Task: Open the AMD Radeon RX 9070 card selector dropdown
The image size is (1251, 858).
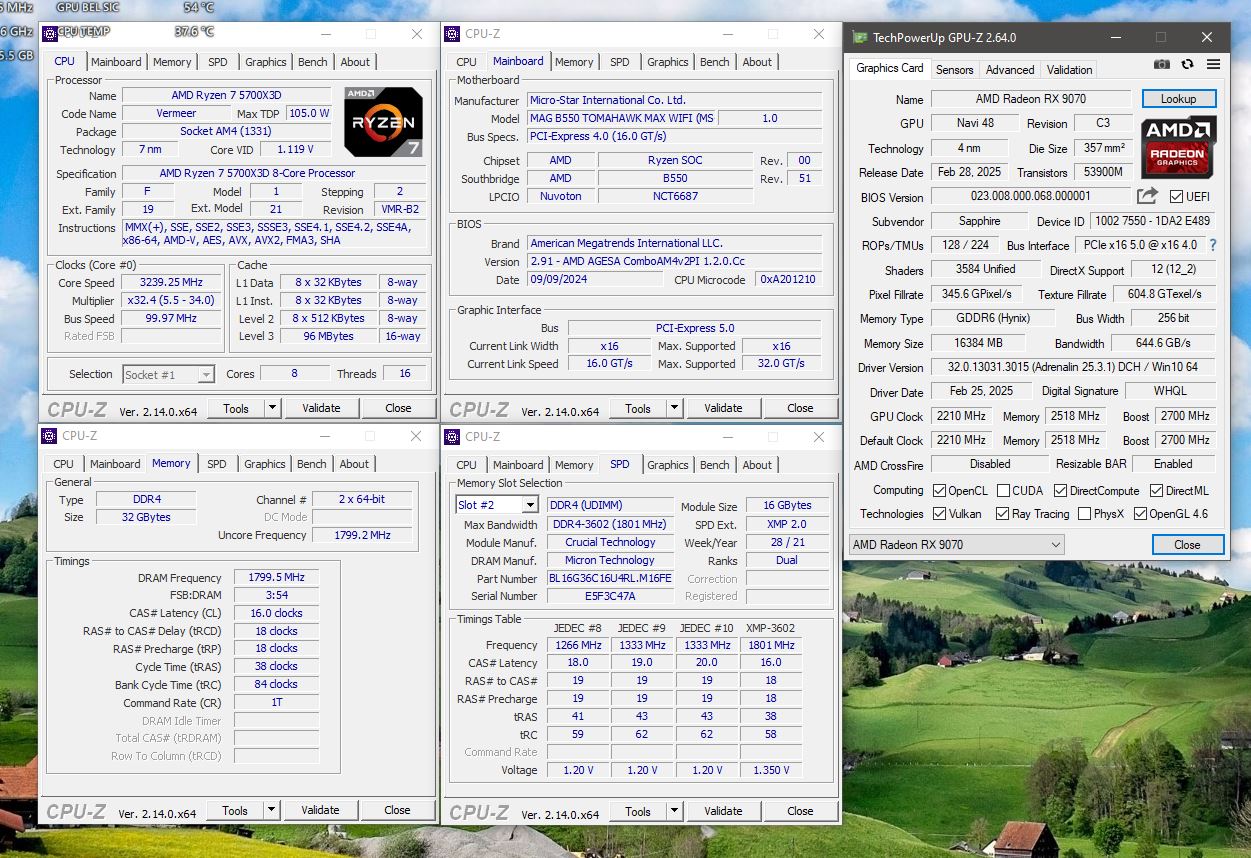Action: pos(957,545)
